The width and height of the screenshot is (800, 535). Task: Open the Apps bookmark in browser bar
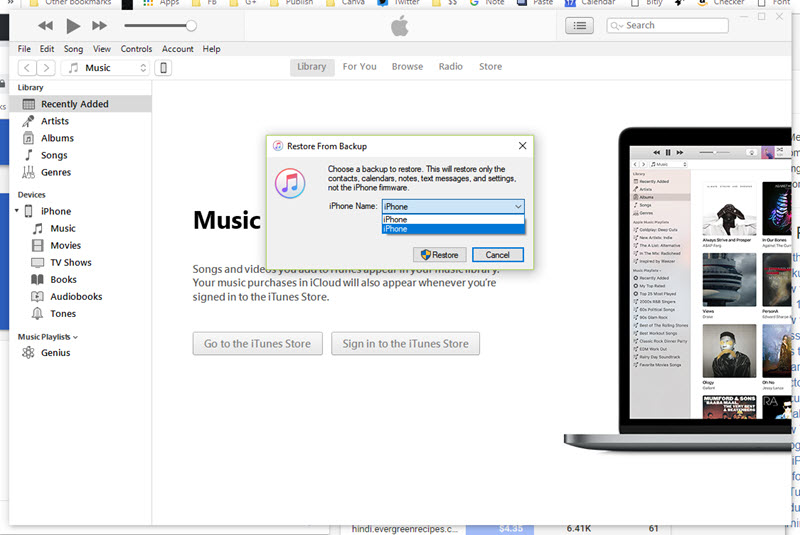tap(162, 3)
